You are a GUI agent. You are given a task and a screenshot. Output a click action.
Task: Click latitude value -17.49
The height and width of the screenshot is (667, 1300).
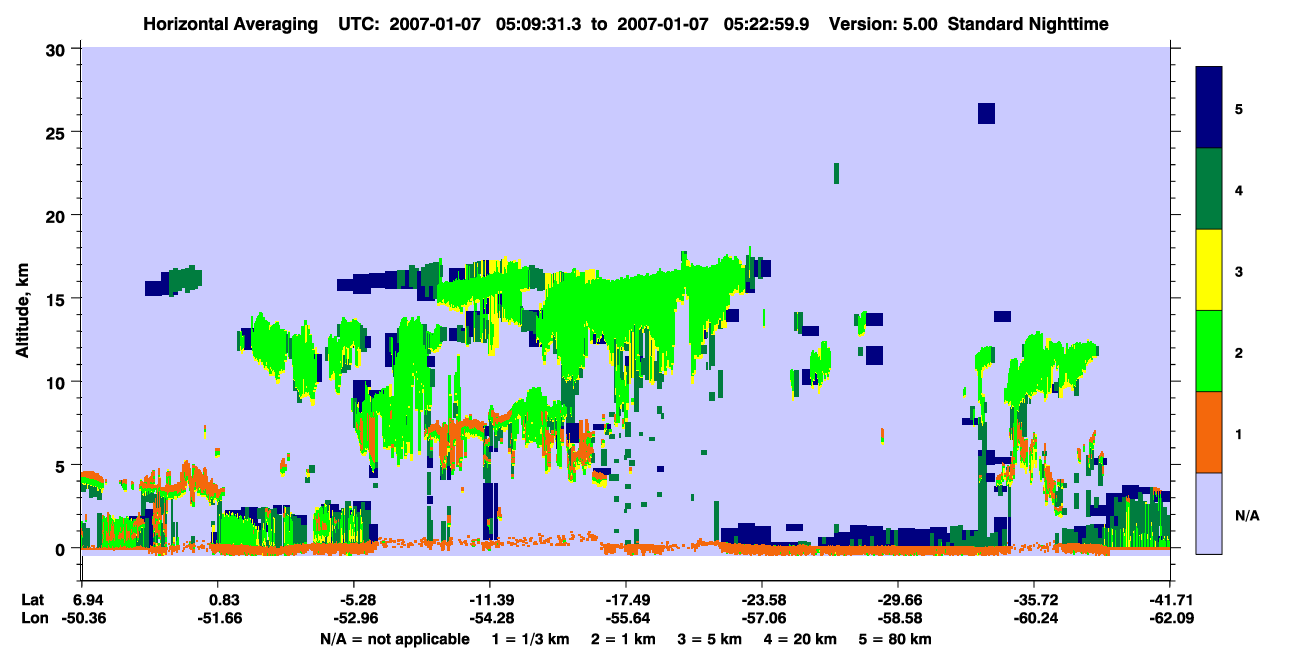[x=626, y=600]
